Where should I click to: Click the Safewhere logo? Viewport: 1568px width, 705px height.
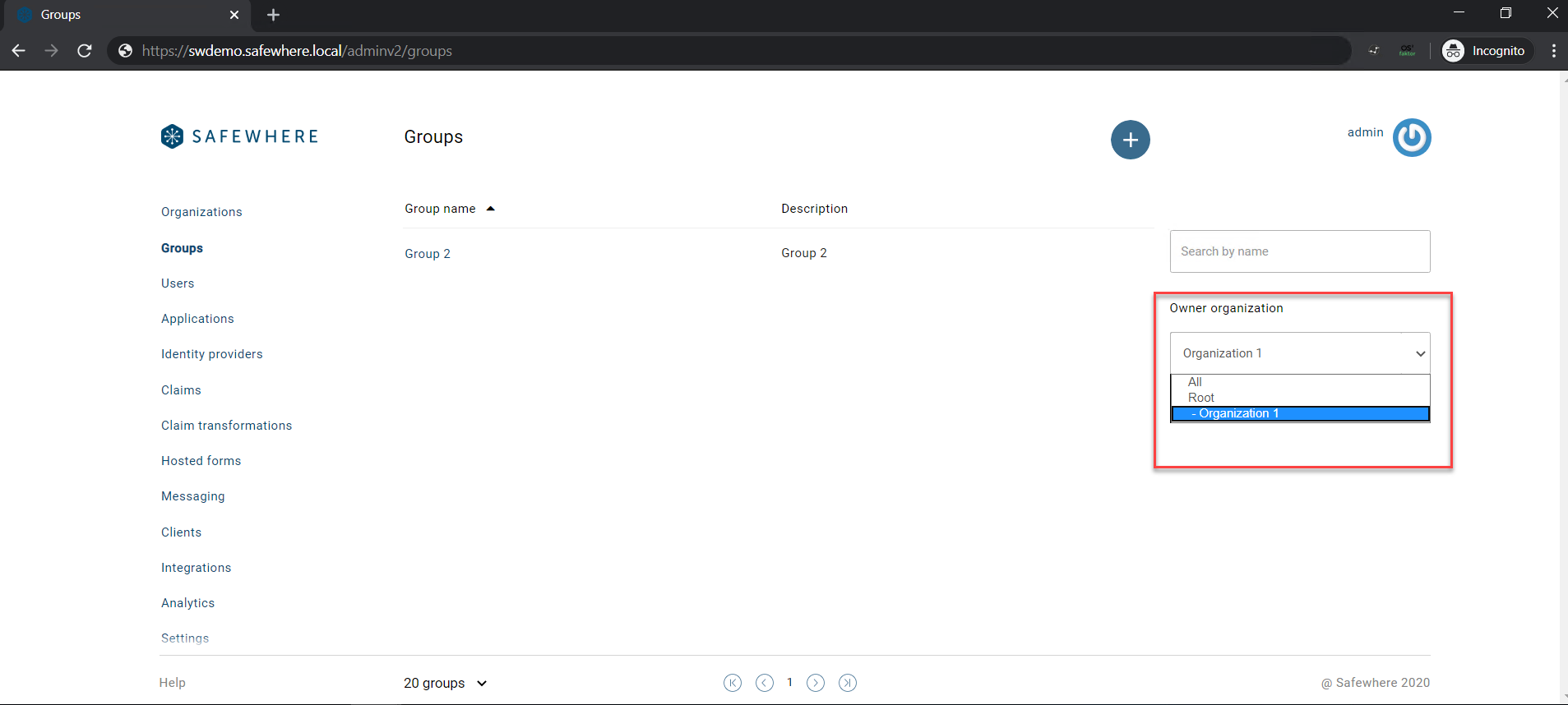(x=239, y=136)
